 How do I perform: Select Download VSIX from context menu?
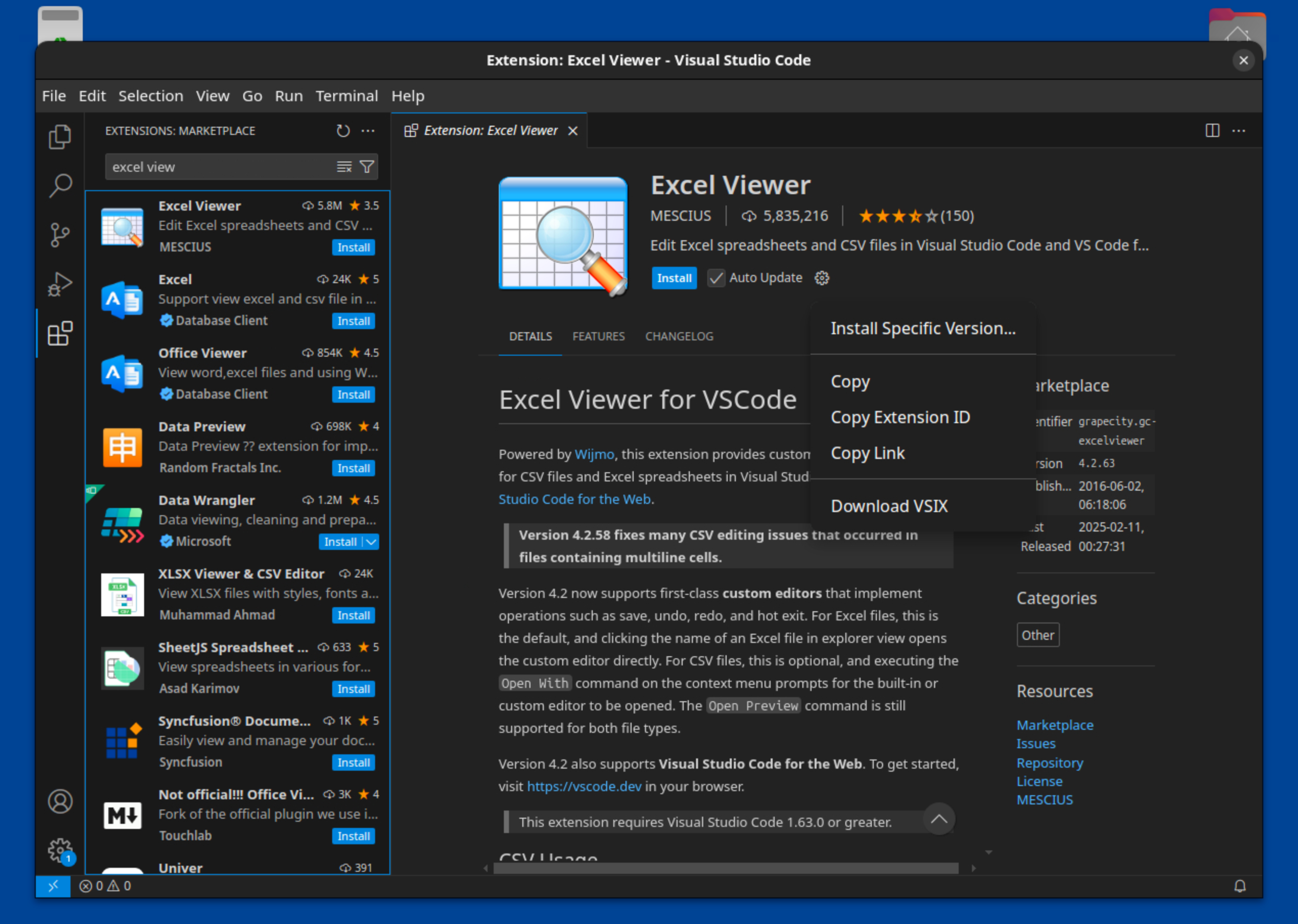889,506
